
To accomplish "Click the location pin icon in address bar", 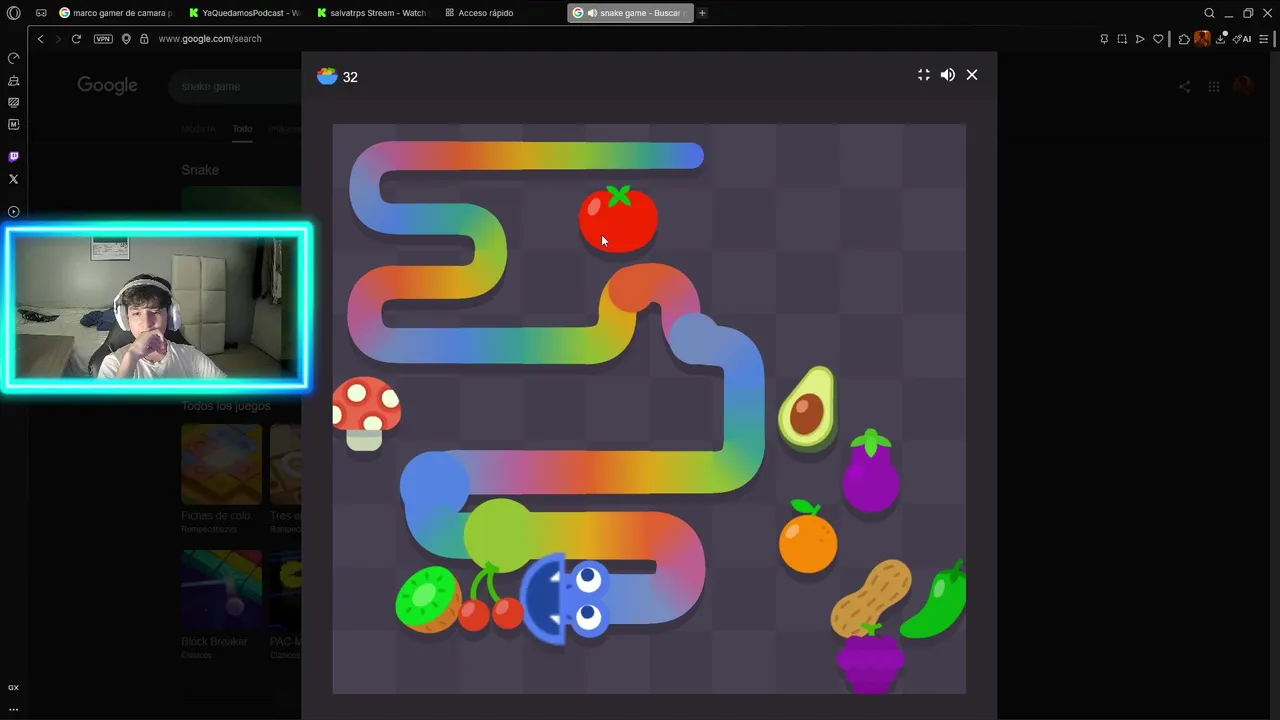I will tap(126, 39).
